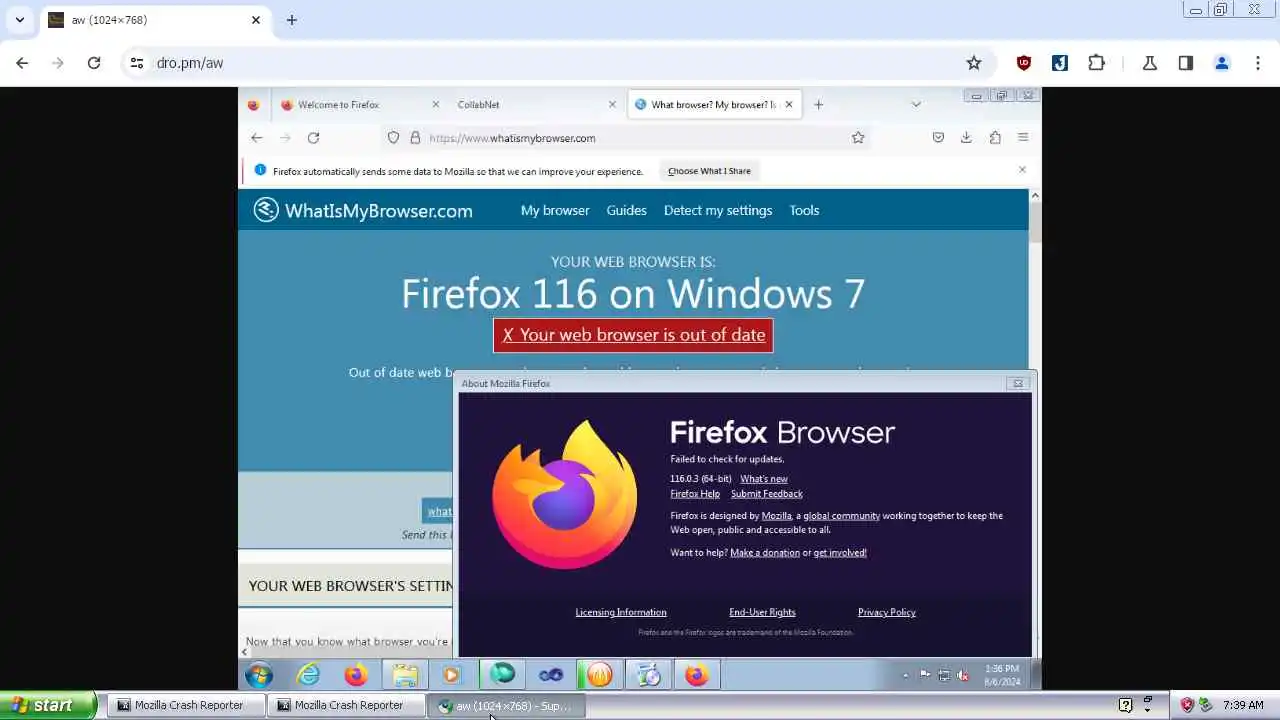Image resolution: width=1280 pixels, height=720 pixels.
Task: Open Firefox padlock site security info
Action: pyautogui.click(x=415, y=138)
